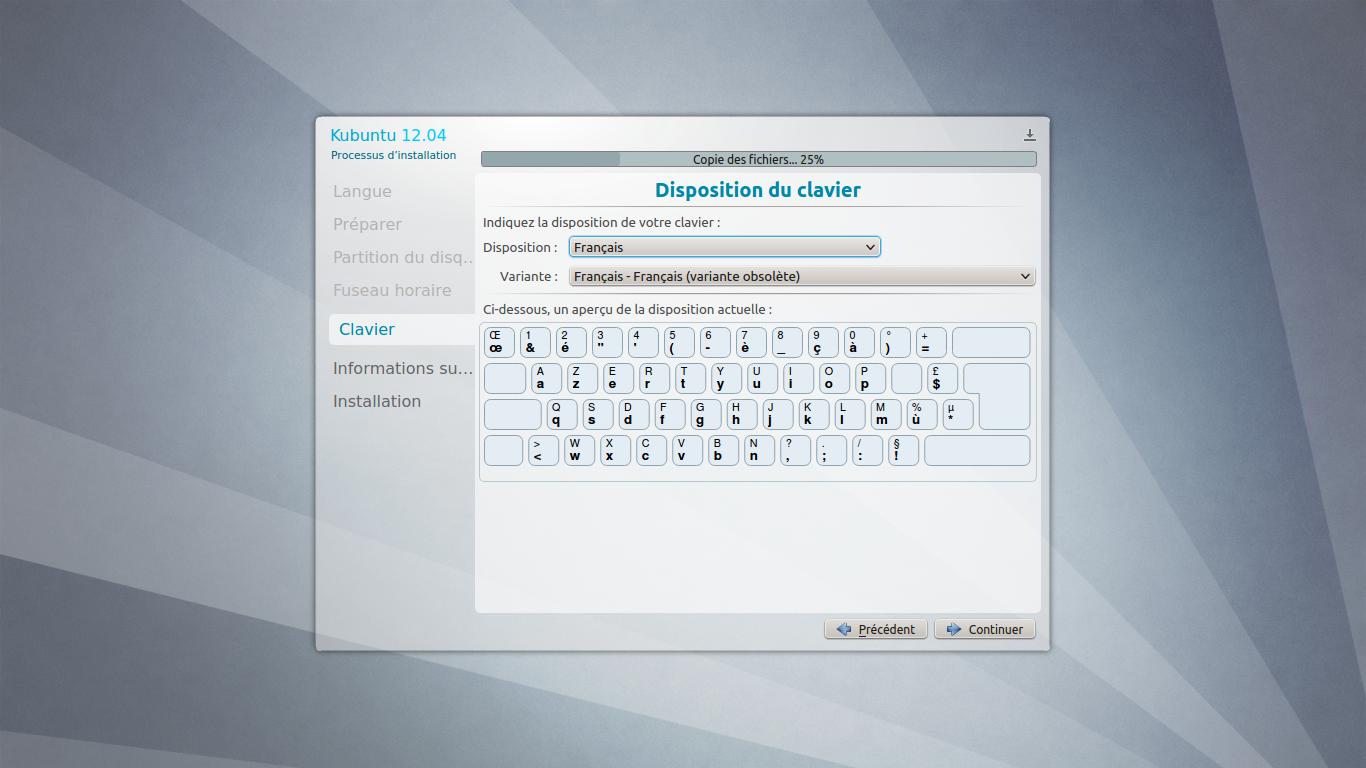Click the + = key in preview
1366x768 pixels.
931,342
